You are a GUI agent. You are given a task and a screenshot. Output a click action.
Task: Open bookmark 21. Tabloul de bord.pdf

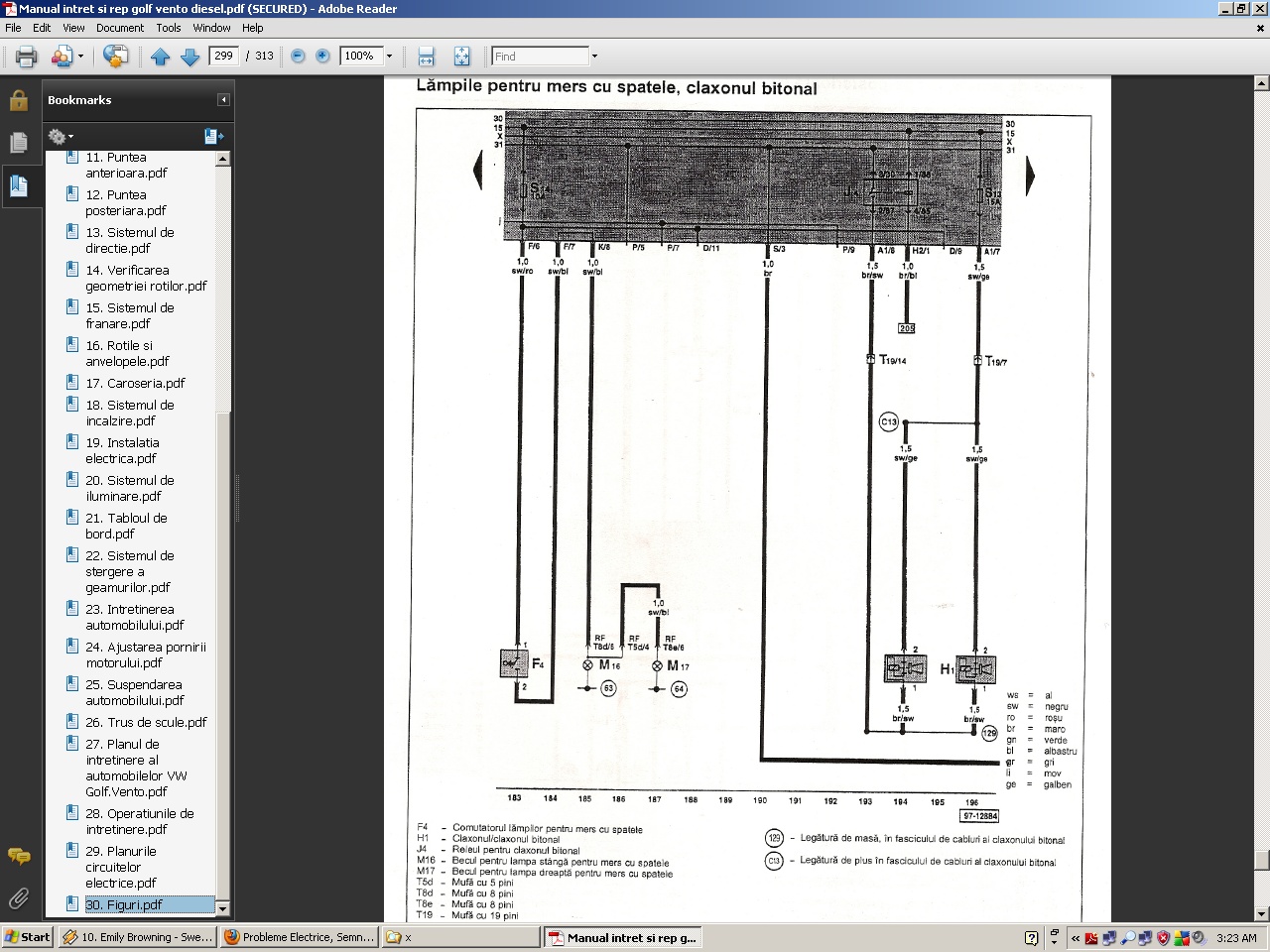pyautogui.click(x=126, y=526)
